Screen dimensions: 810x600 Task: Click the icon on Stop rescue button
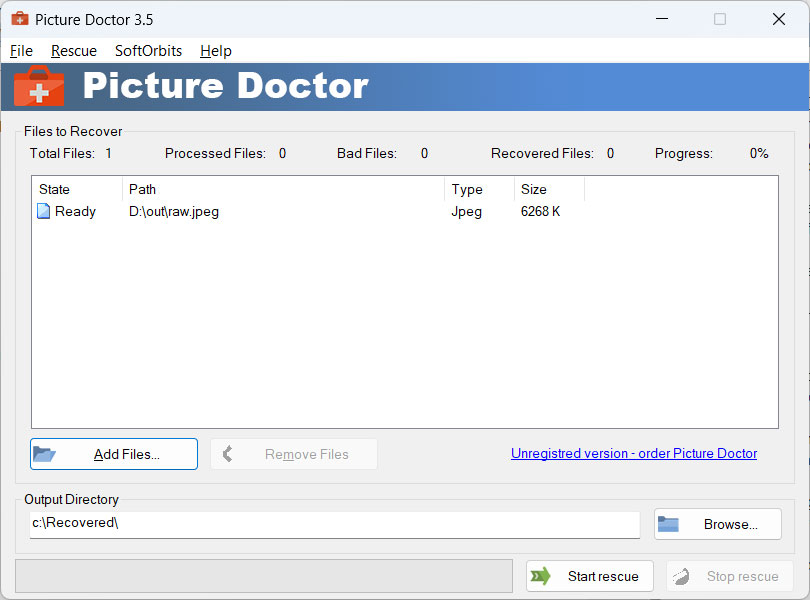coord(681,576)
